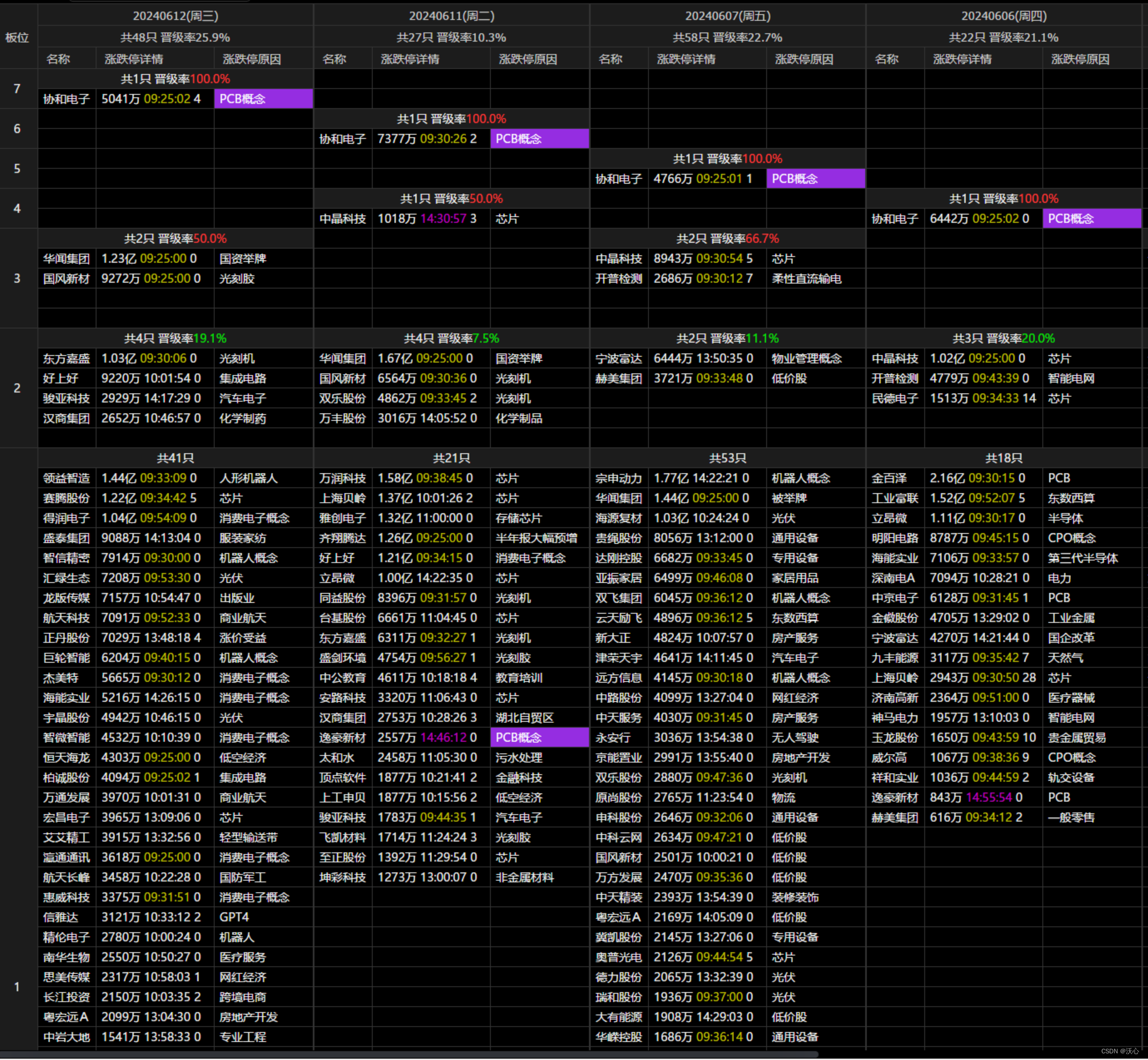Image resolution: width=1148 pixels, height=1060 pixels.
Task: Click purple PCB概念 cell beside 5041万
Action: (263, 99)
